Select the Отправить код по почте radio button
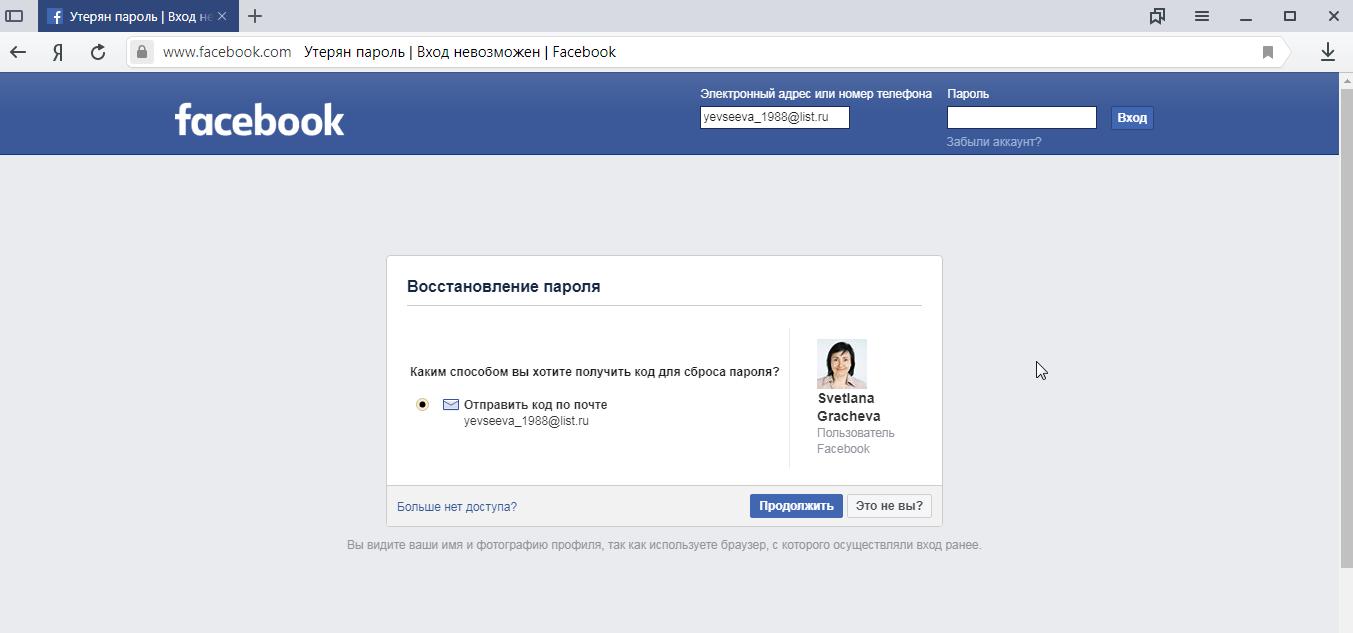The width and height of the screenshot is (1353, 633). pos(422,405)
